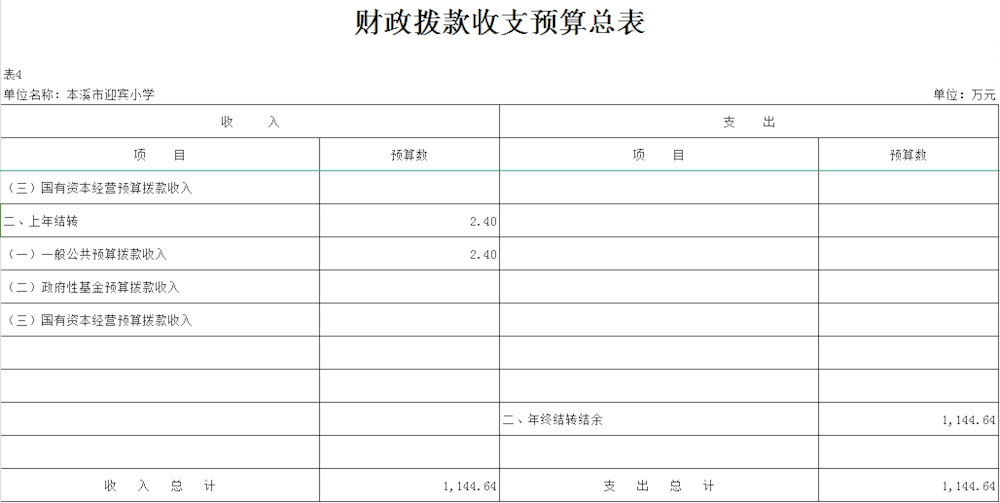Screen dimensions: 1000x503
Task: Click the 预算数 header under 支出
Action: [909, 155]
